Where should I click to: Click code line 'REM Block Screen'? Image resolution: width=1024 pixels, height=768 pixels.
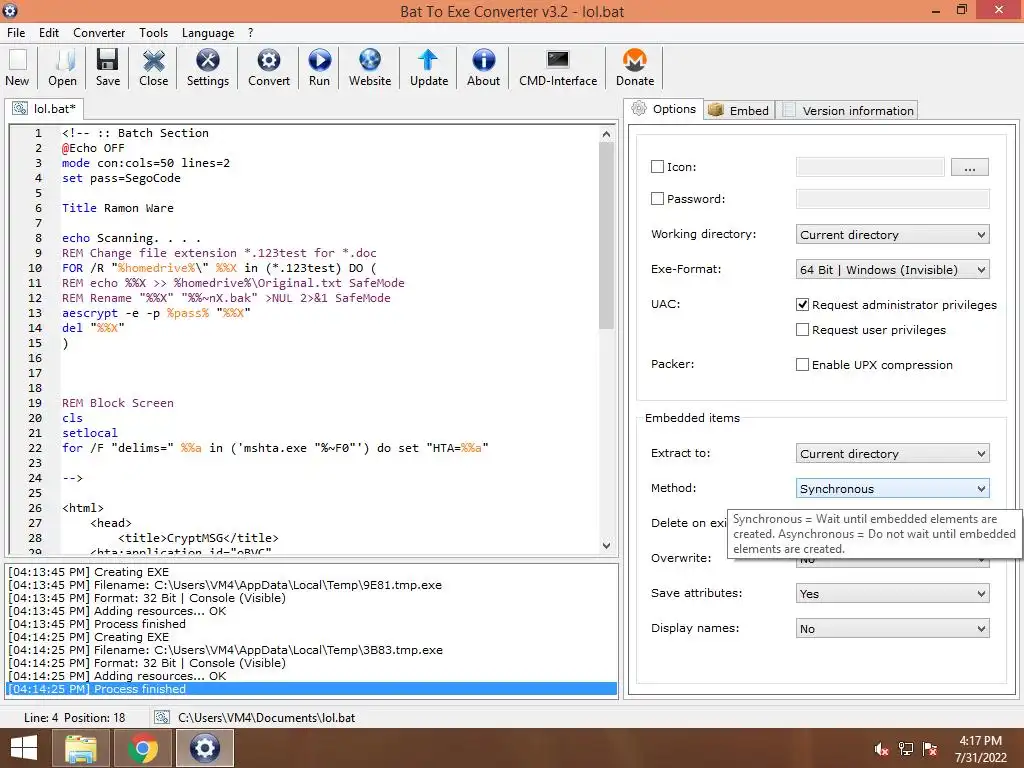118,403
